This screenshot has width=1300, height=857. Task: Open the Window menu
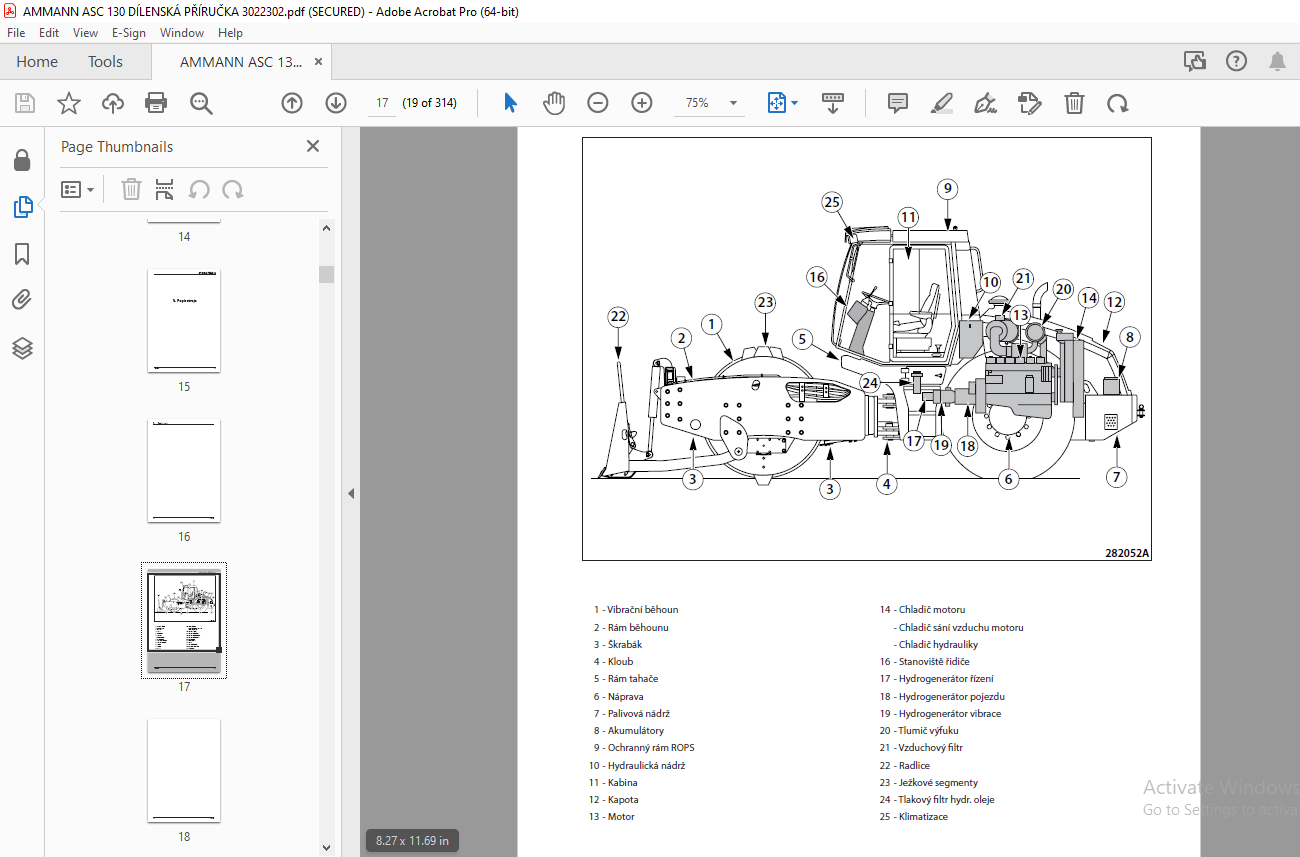182,33
